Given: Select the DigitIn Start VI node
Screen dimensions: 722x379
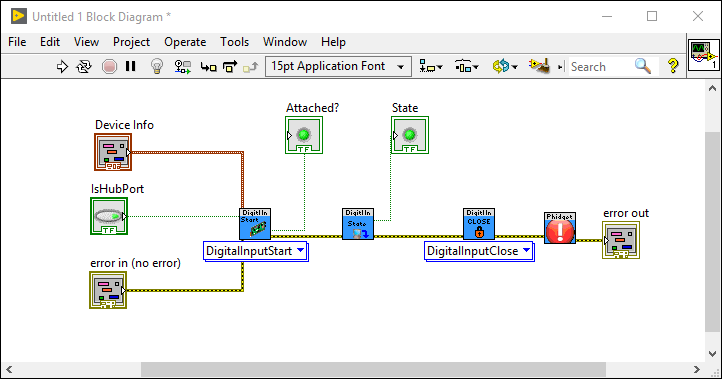Looking at the screenshot, I should [255, 224].
